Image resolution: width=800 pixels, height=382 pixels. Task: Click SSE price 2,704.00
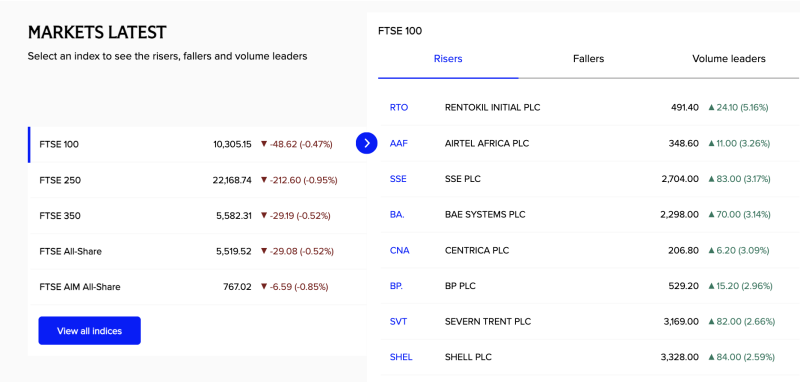coord(680,179)
